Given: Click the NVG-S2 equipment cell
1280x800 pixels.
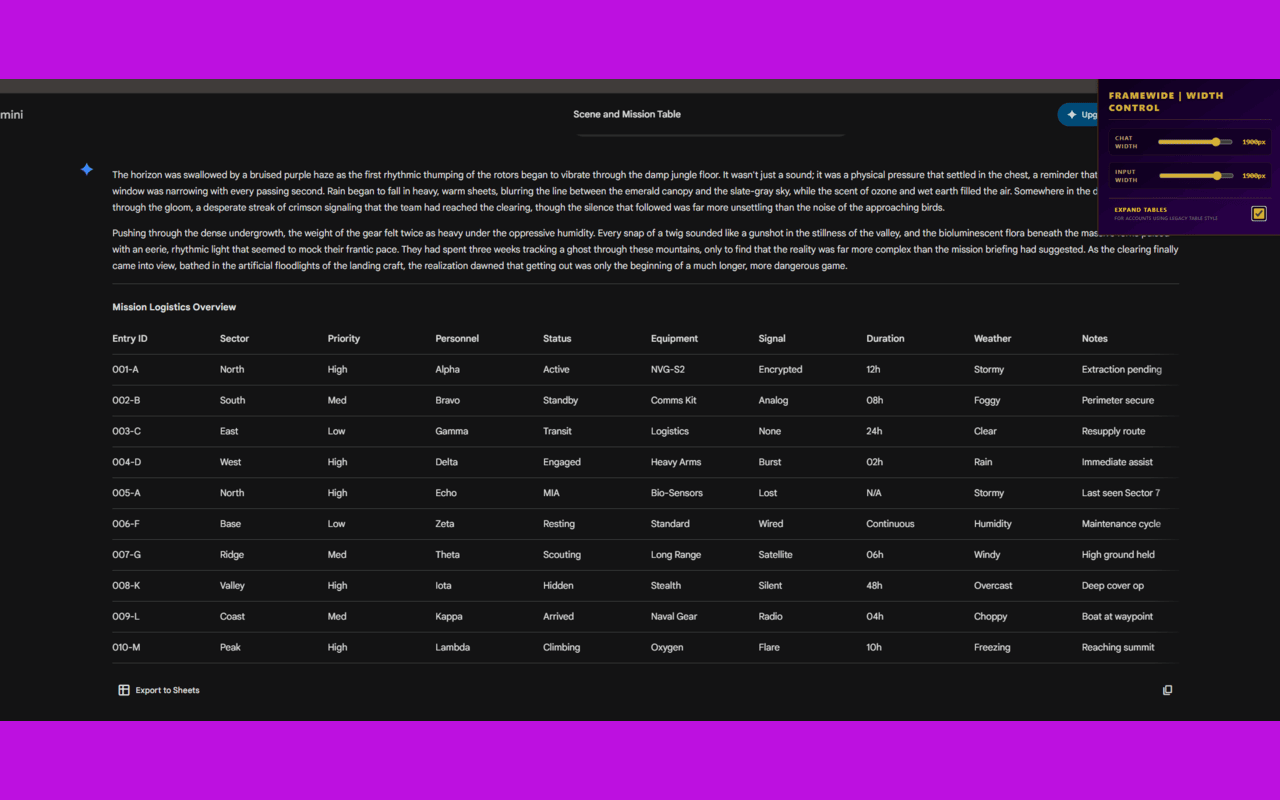Looking at the screenshot, I should pyautogui.click(x=668, y=370).
